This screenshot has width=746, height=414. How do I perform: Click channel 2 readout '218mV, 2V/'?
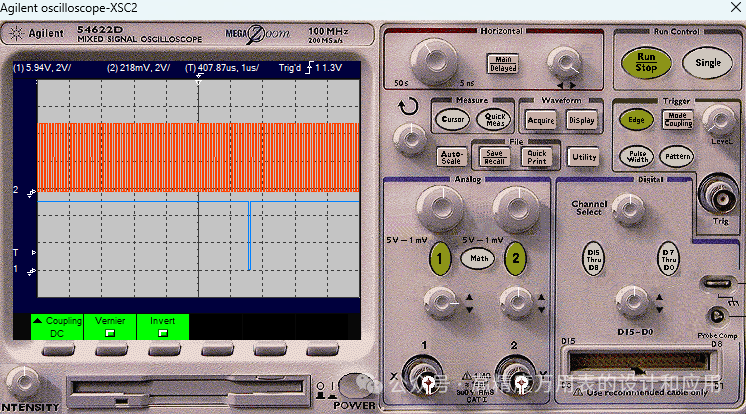[x=138, y=68]
